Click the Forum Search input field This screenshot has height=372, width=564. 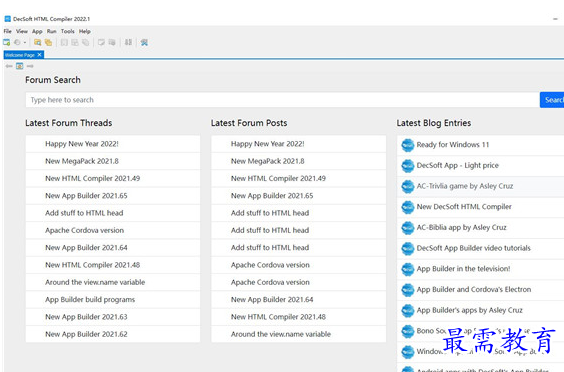click(x=282, y=100)
